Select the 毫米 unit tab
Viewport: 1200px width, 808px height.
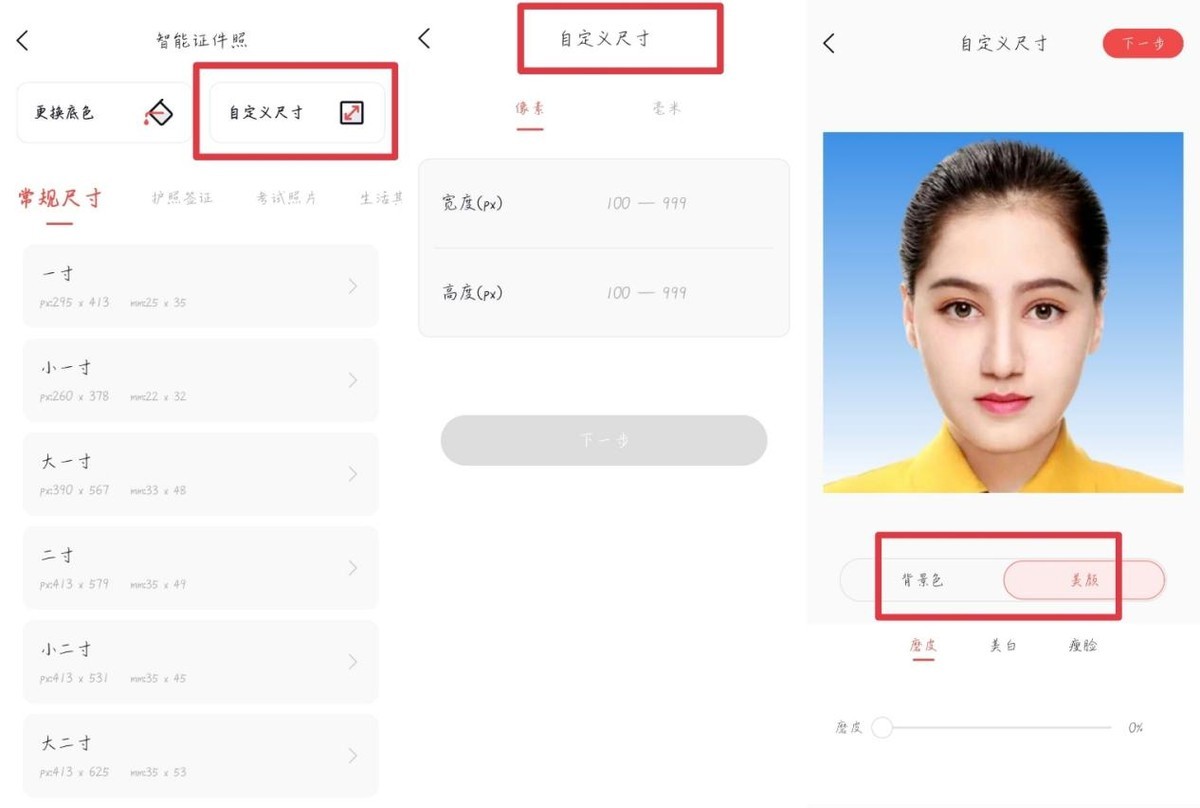[666, 108]
